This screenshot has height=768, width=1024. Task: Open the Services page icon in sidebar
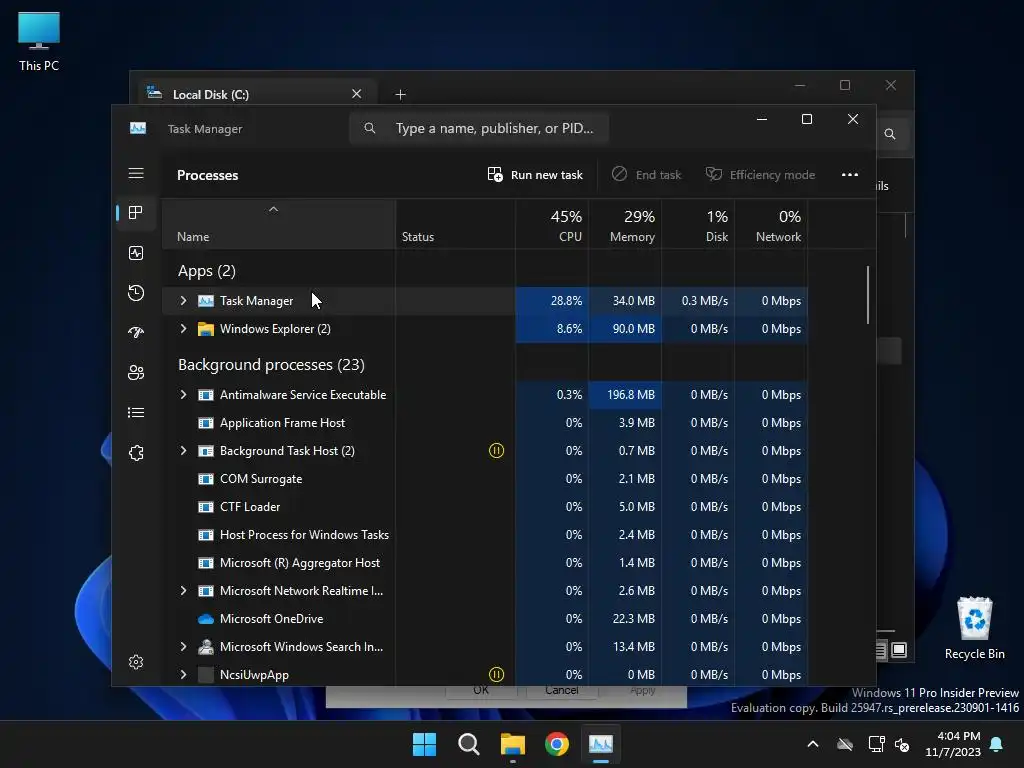136,453
